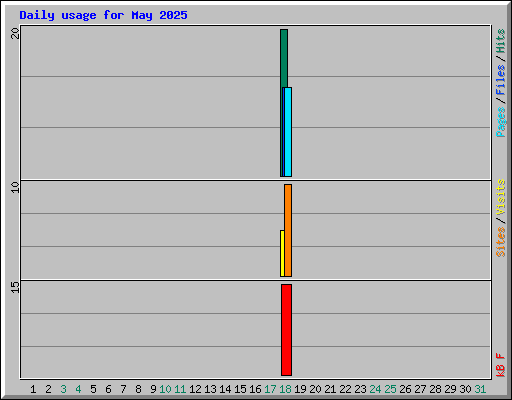This screenshot has width=512, height=400.
Task: Click day 12 on the x-axis
Action: 195,389
